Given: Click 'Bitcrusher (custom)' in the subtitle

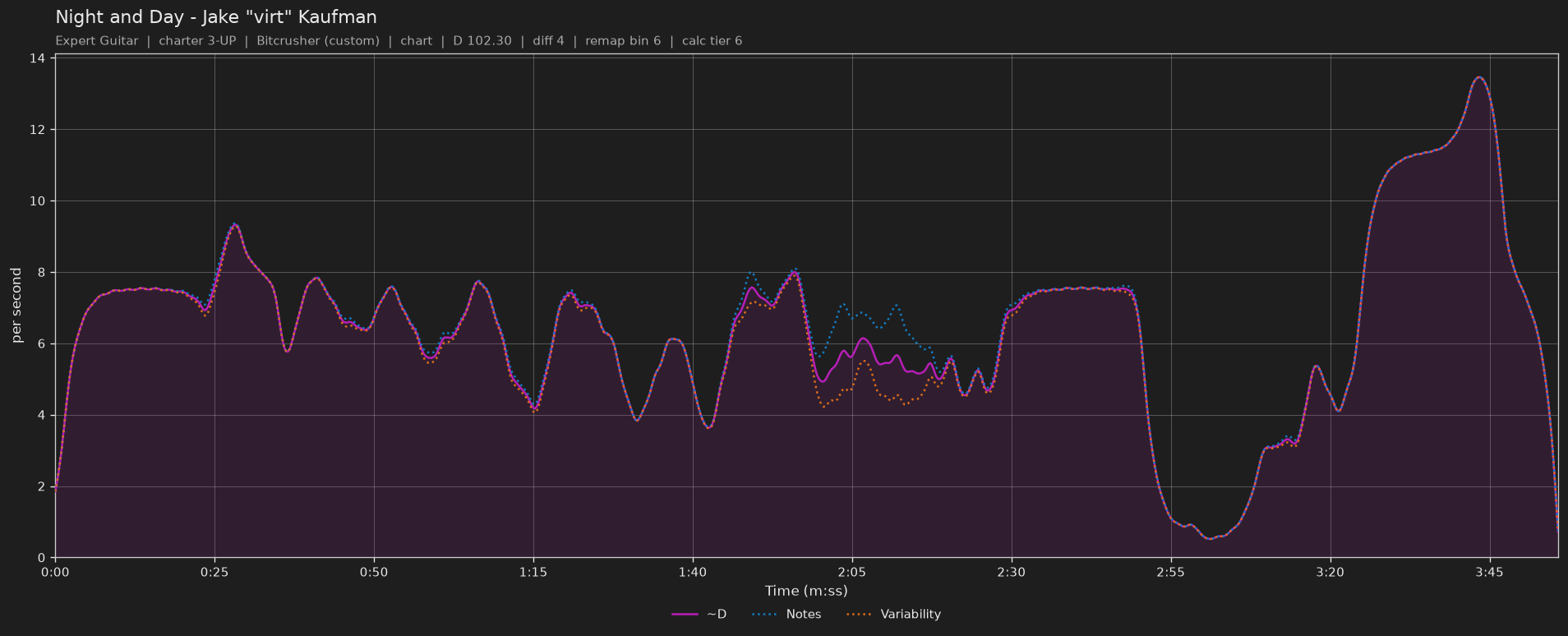Looking at the screenshot, I should click(318, 40).
